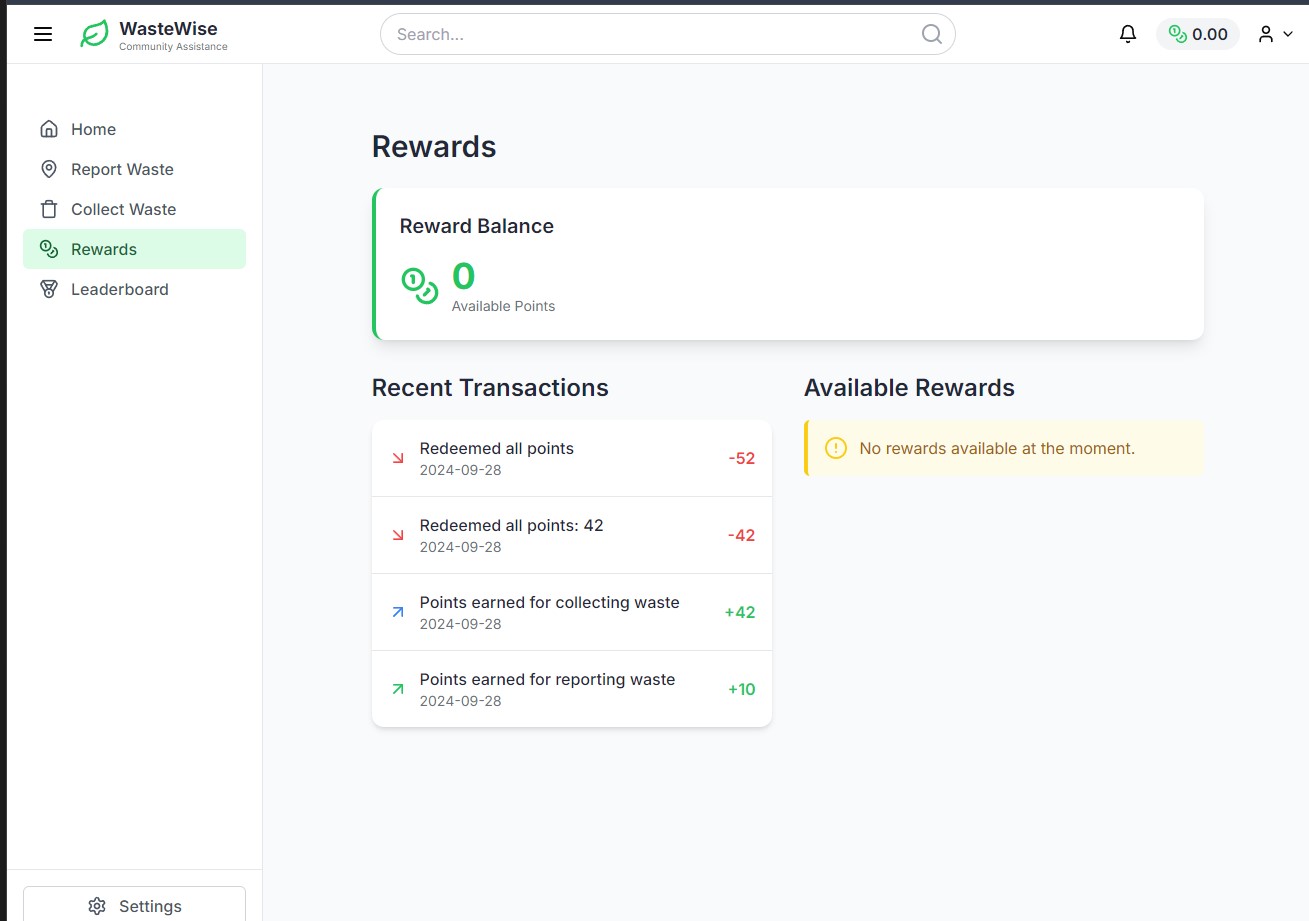
Task: Open the hamburger menu to toggle sidebar
Action: tap(42, 33)
